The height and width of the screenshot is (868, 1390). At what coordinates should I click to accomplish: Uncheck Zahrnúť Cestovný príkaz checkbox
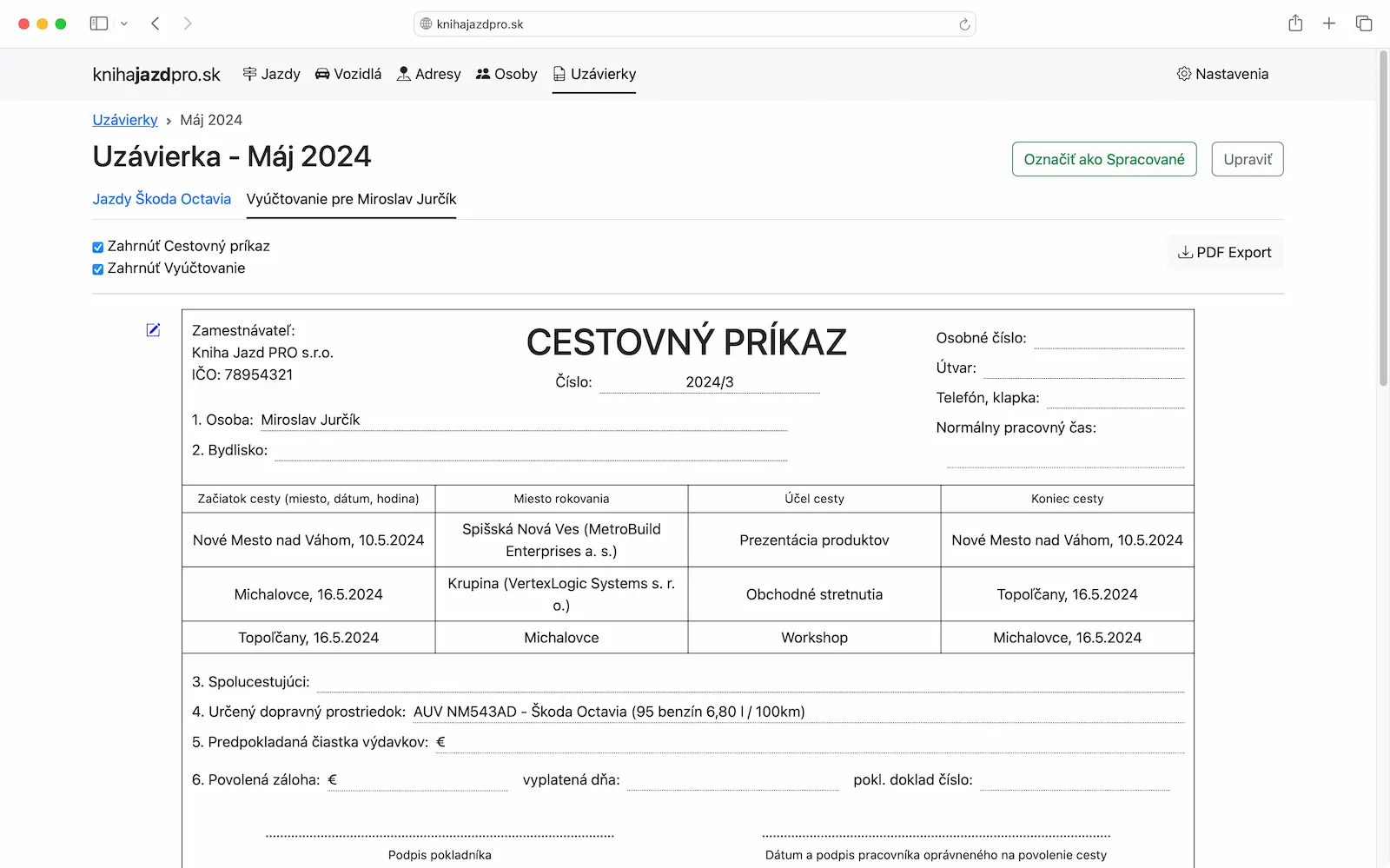[x=98, y=247]
